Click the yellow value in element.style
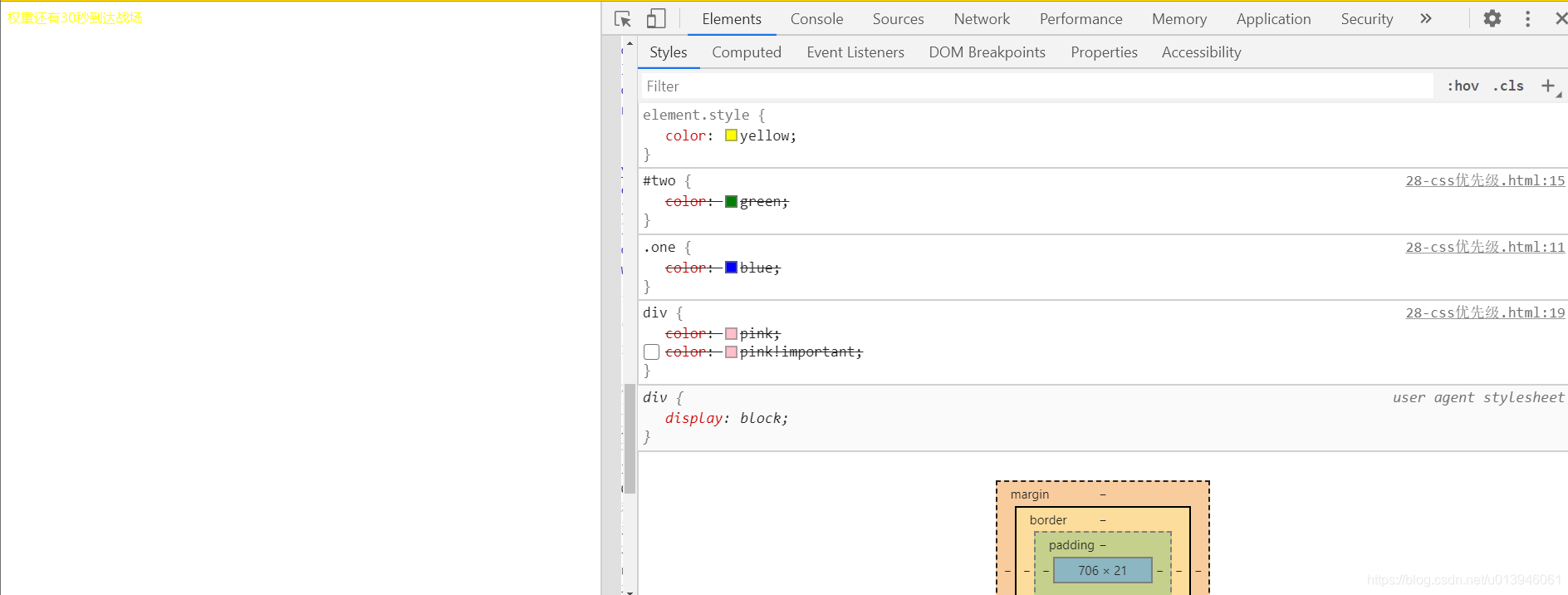1568x595 pixels. pyautogui.click(x=764, y=135)
